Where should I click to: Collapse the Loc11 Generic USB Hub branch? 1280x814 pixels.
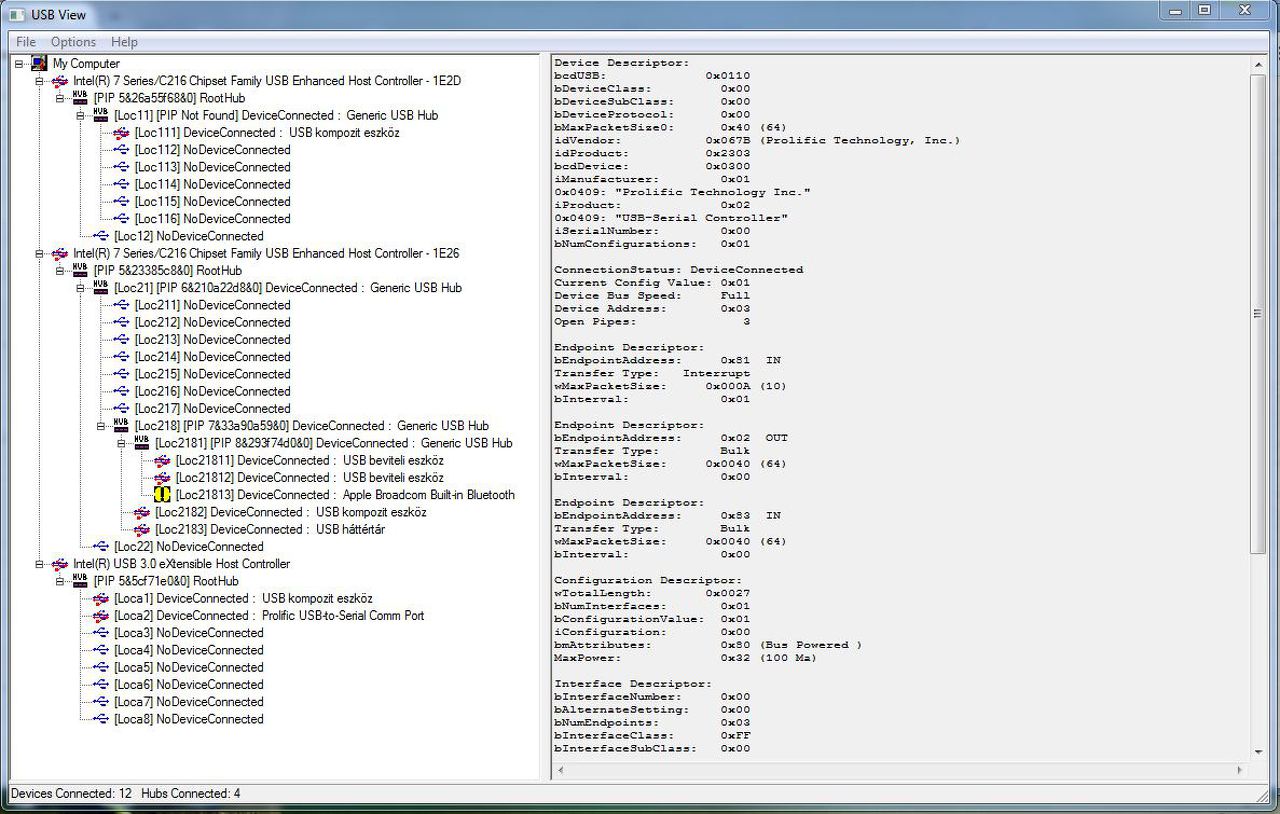pyautogui.click(x=81, y=116)
